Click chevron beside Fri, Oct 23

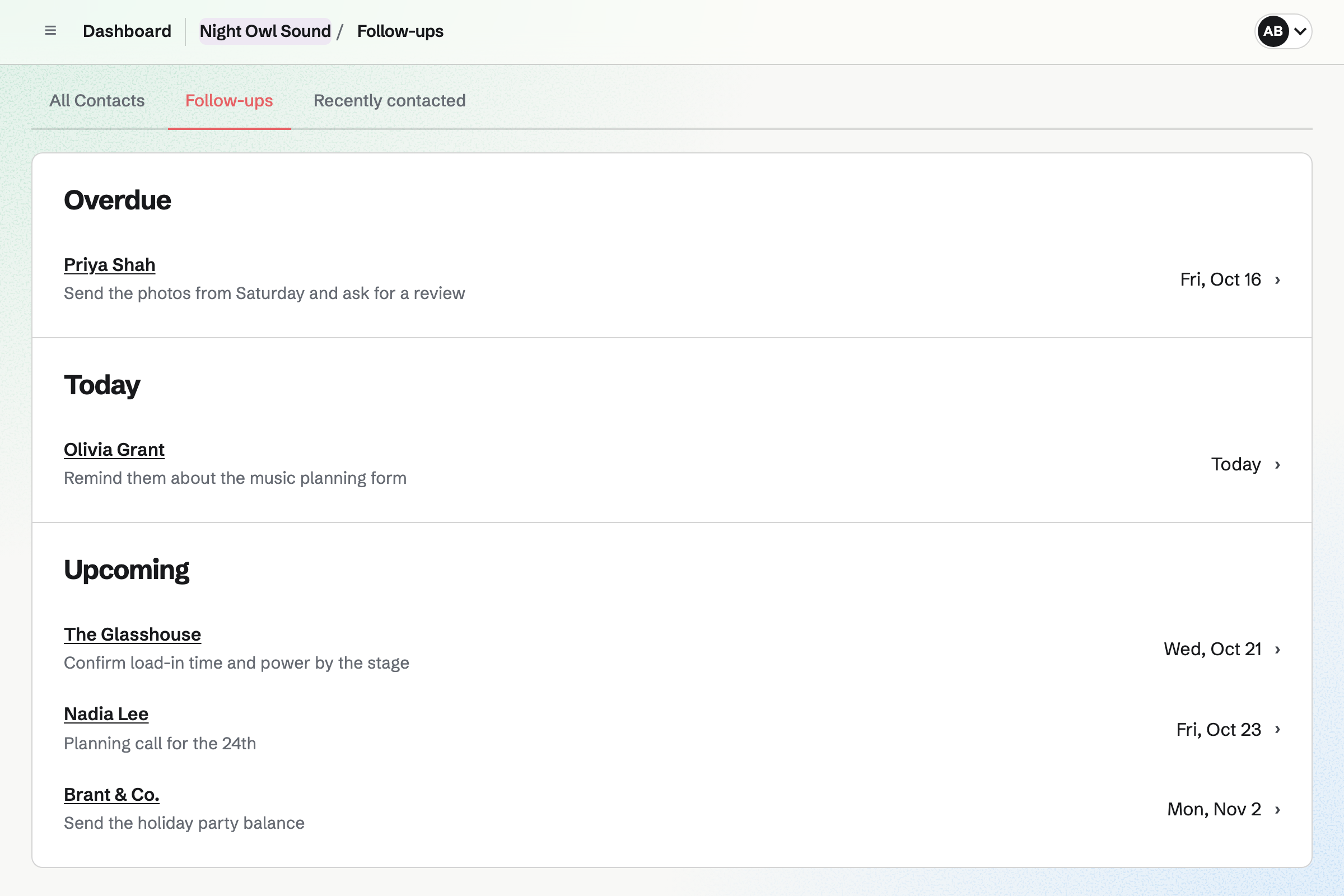[1278, 730]
